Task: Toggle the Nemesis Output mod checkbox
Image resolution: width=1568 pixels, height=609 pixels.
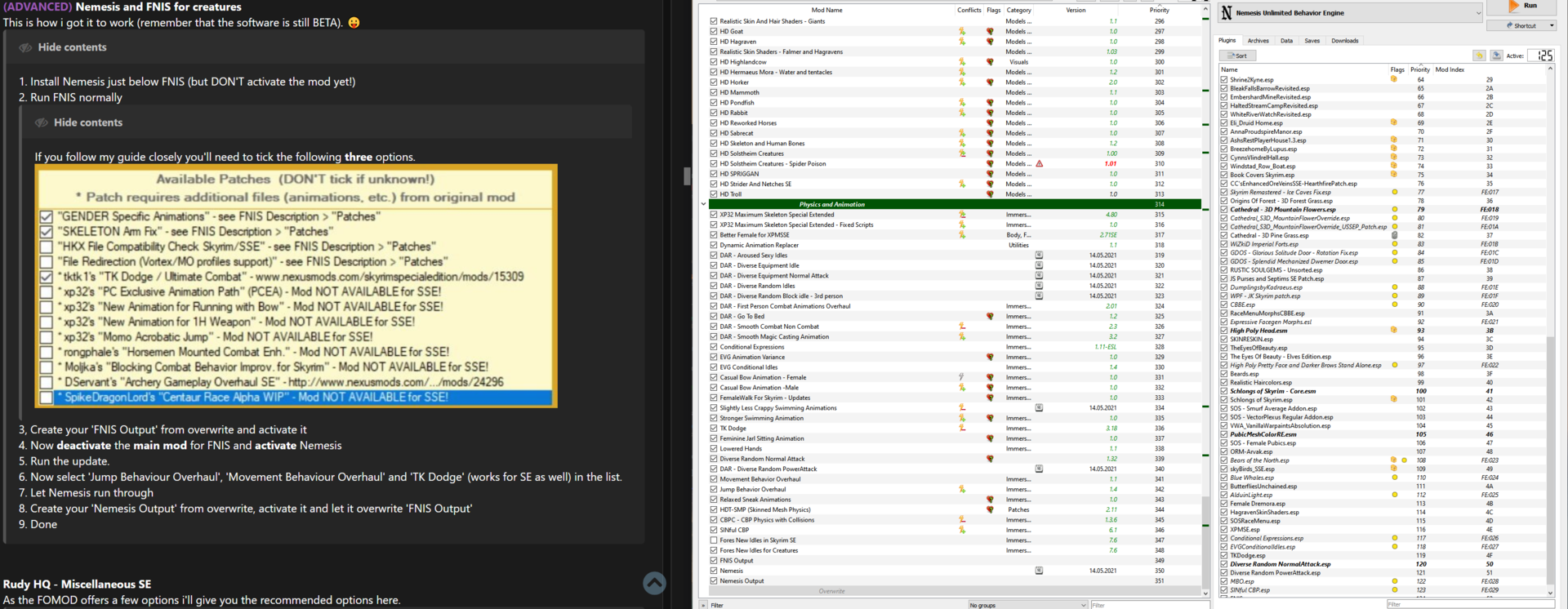Action: pos(714,581)
